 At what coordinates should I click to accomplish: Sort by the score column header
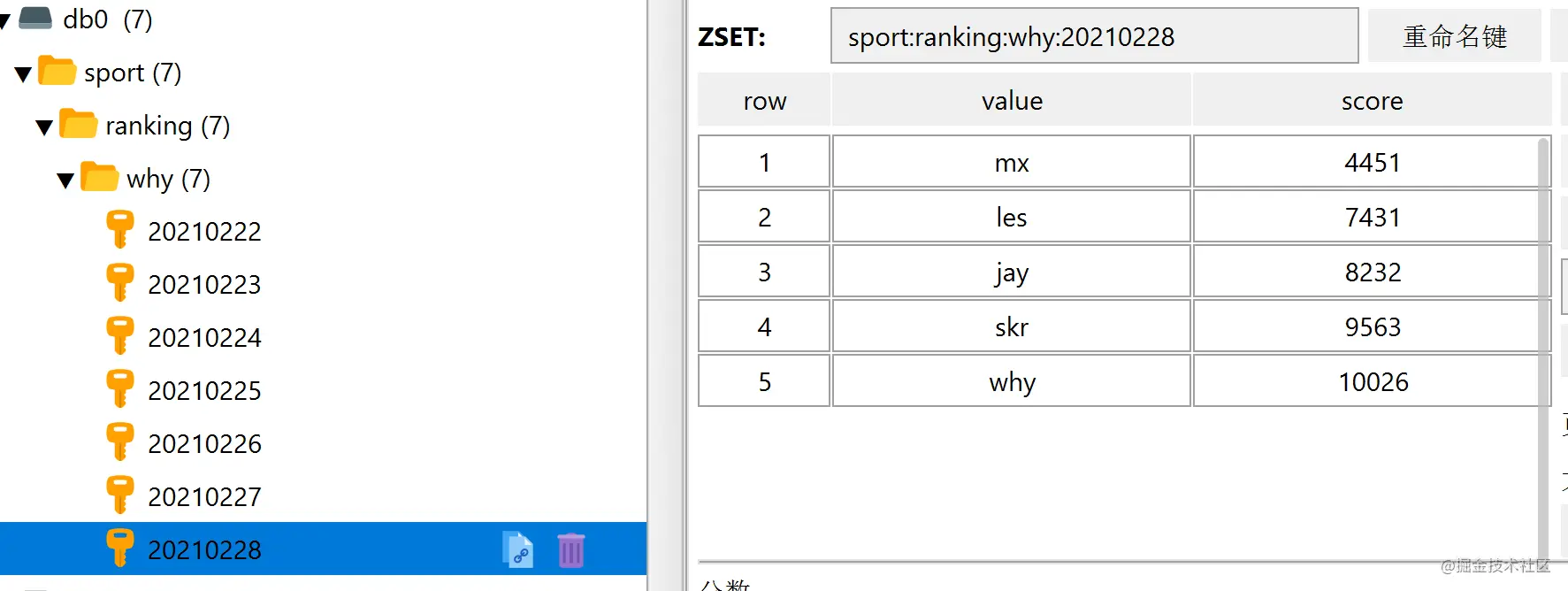1372,101
